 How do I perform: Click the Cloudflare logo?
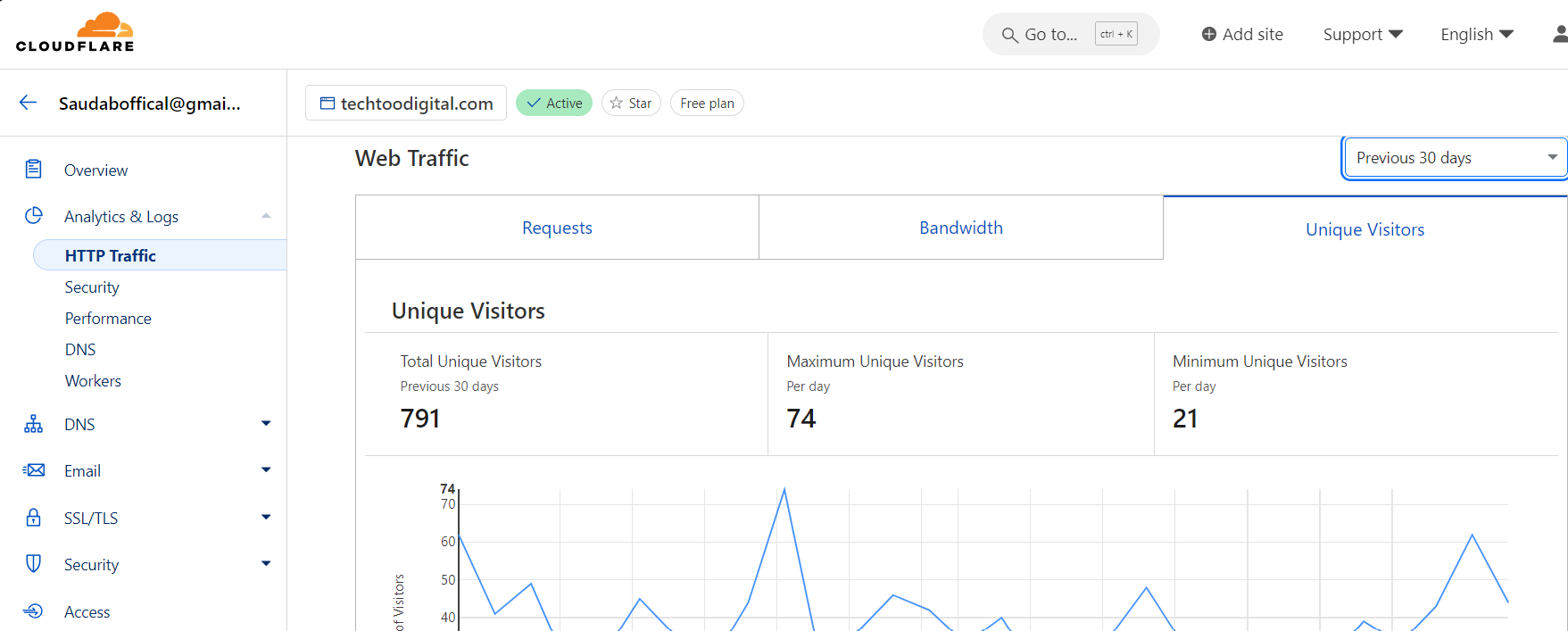(75, 33)
